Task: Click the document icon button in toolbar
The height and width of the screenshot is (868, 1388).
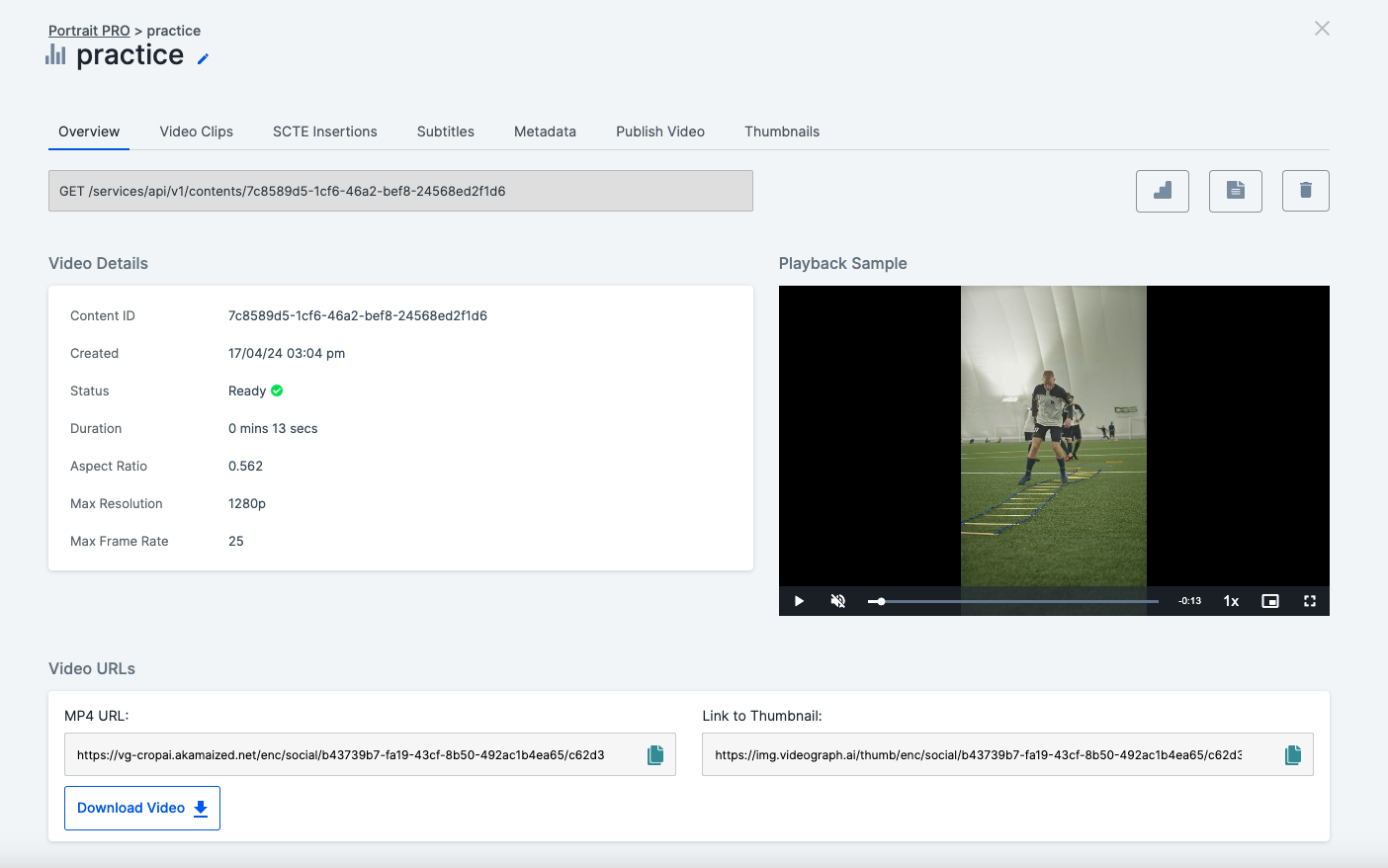Action: click(x=1236, y=191)
